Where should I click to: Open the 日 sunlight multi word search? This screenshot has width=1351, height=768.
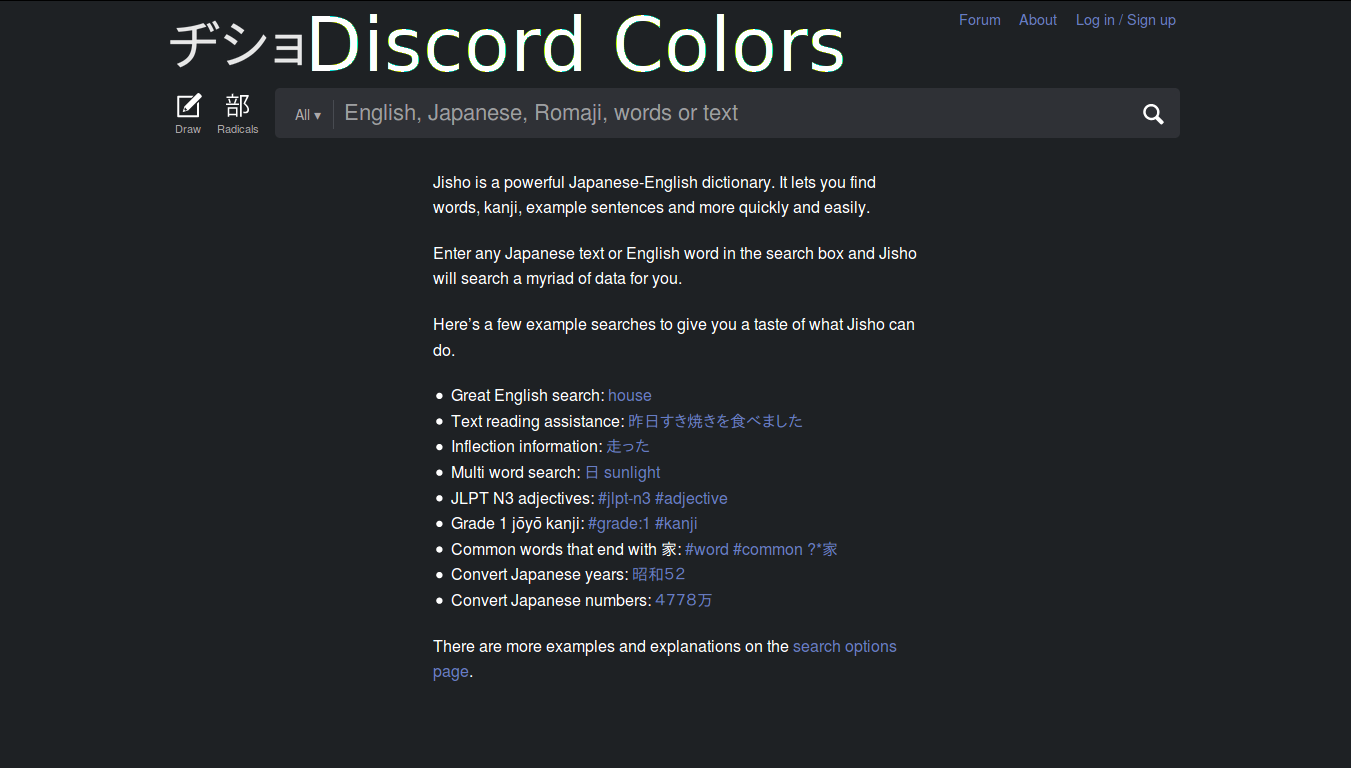pyautogui.click(x=623, y=473)
